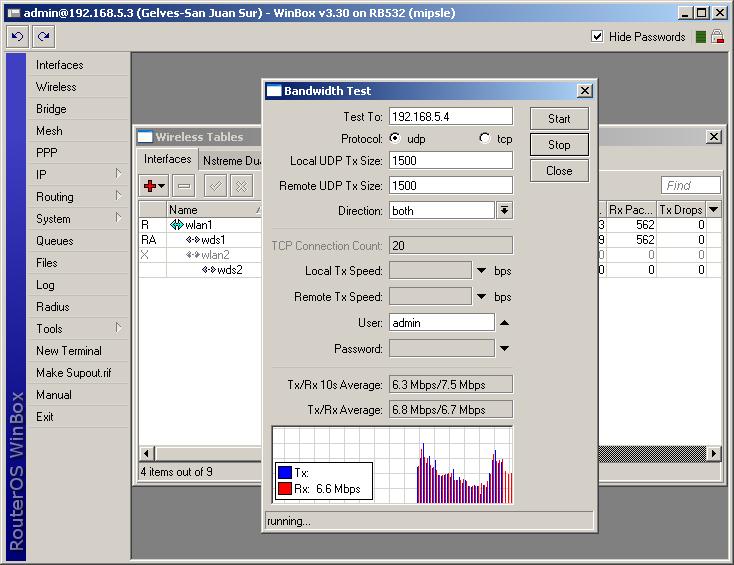The image size is (734, 565).
Task: Click the Wireless Tables window title icon
Action: click(x=145, y=137)
